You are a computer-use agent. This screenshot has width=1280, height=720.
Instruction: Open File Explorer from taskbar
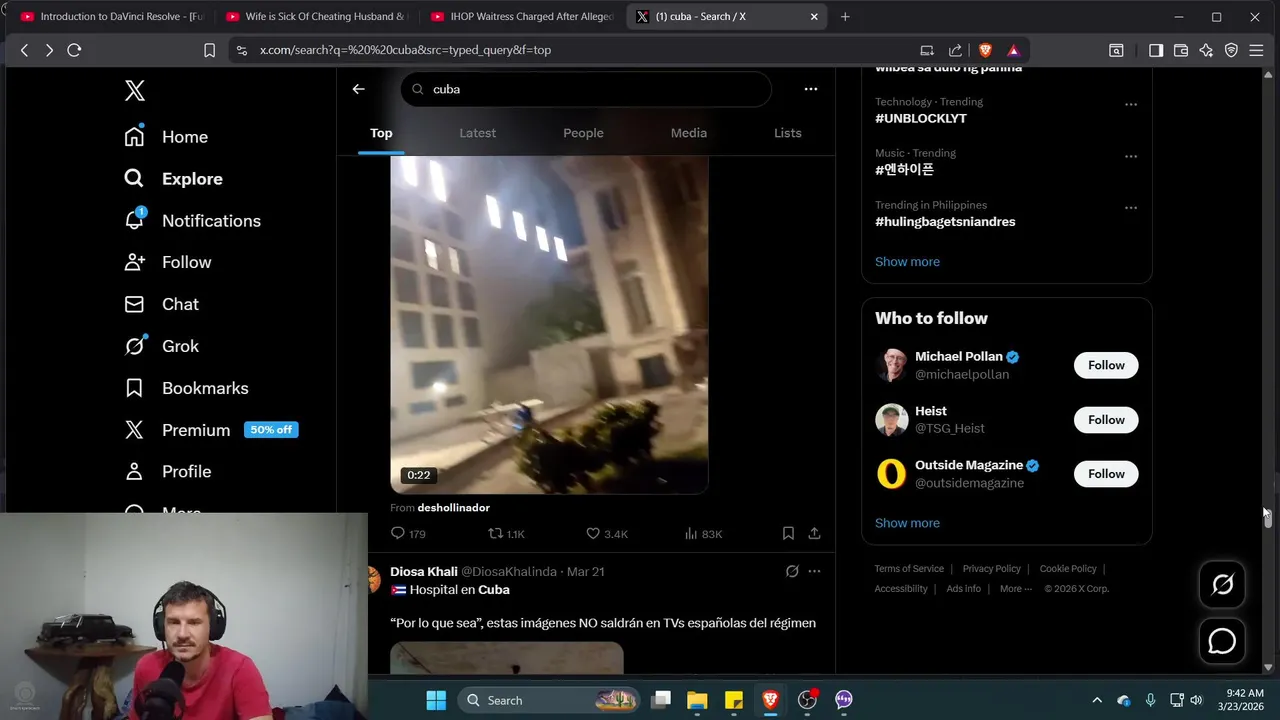tap(697, 700)
